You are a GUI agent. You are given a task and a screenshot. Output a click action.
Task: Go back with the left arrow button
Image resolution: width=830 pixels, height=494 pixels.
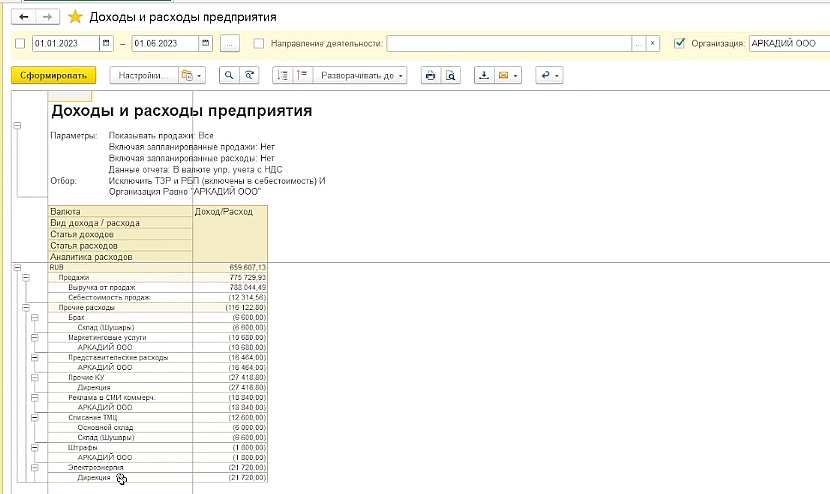coord(24,17)
